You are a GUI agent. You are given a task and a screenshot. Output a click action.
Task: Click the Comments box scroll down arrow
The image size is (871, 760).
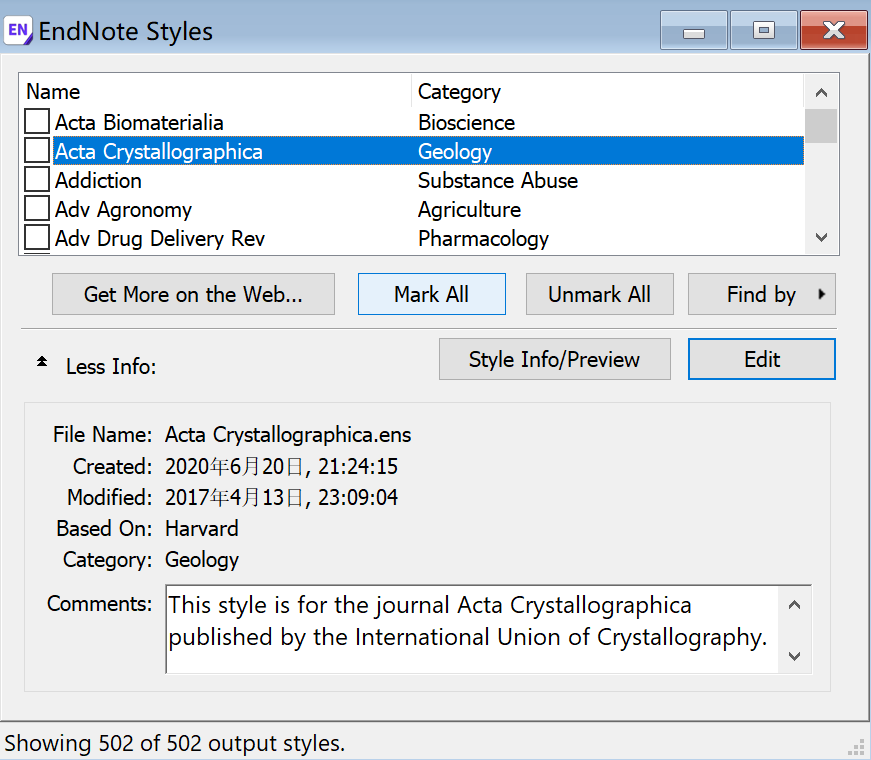click(x=794, y=656)
